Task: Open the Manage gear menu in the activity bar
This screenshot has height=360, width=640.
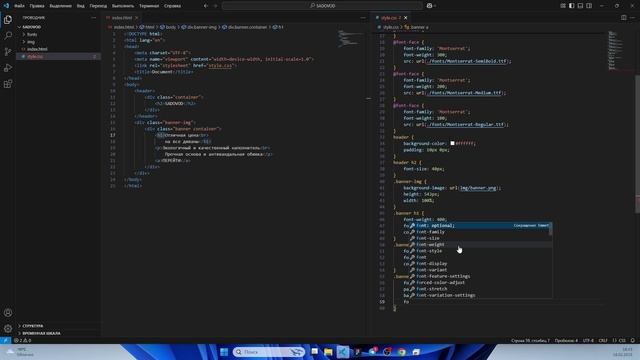Action: coord(8,329)
